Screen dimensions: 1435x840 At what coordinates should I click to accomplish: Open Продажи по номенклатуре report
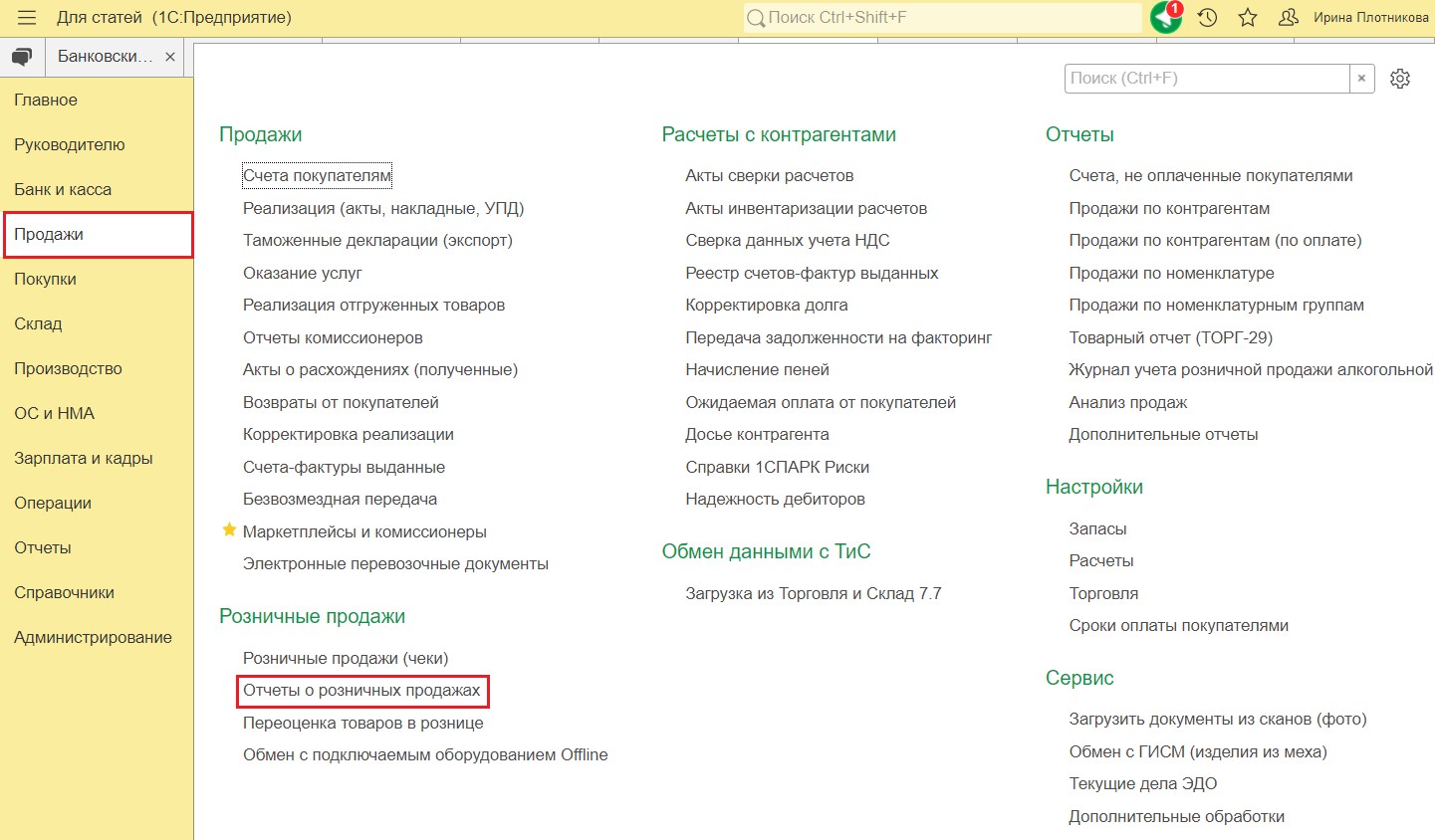click(1171, 273)
